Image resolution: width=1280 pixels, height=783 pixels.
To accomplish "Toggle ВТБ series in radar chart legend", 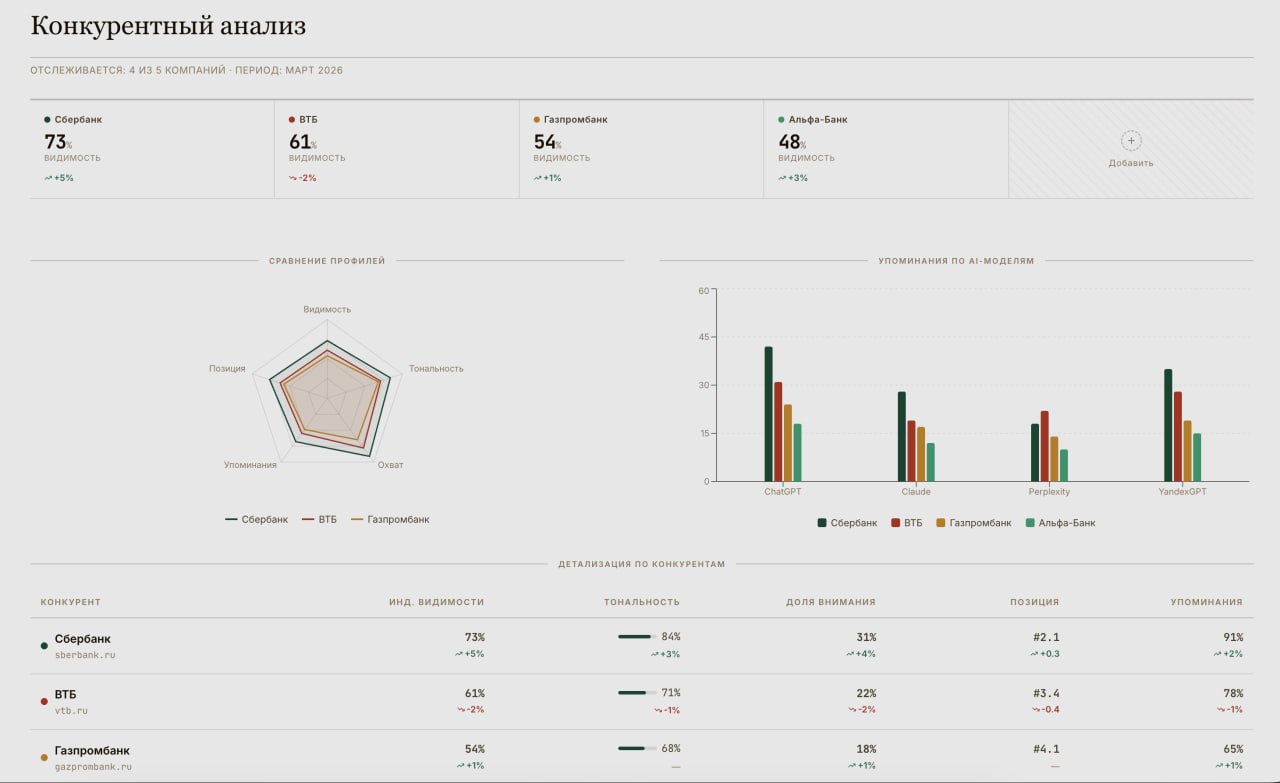I will tap(320, 520).
